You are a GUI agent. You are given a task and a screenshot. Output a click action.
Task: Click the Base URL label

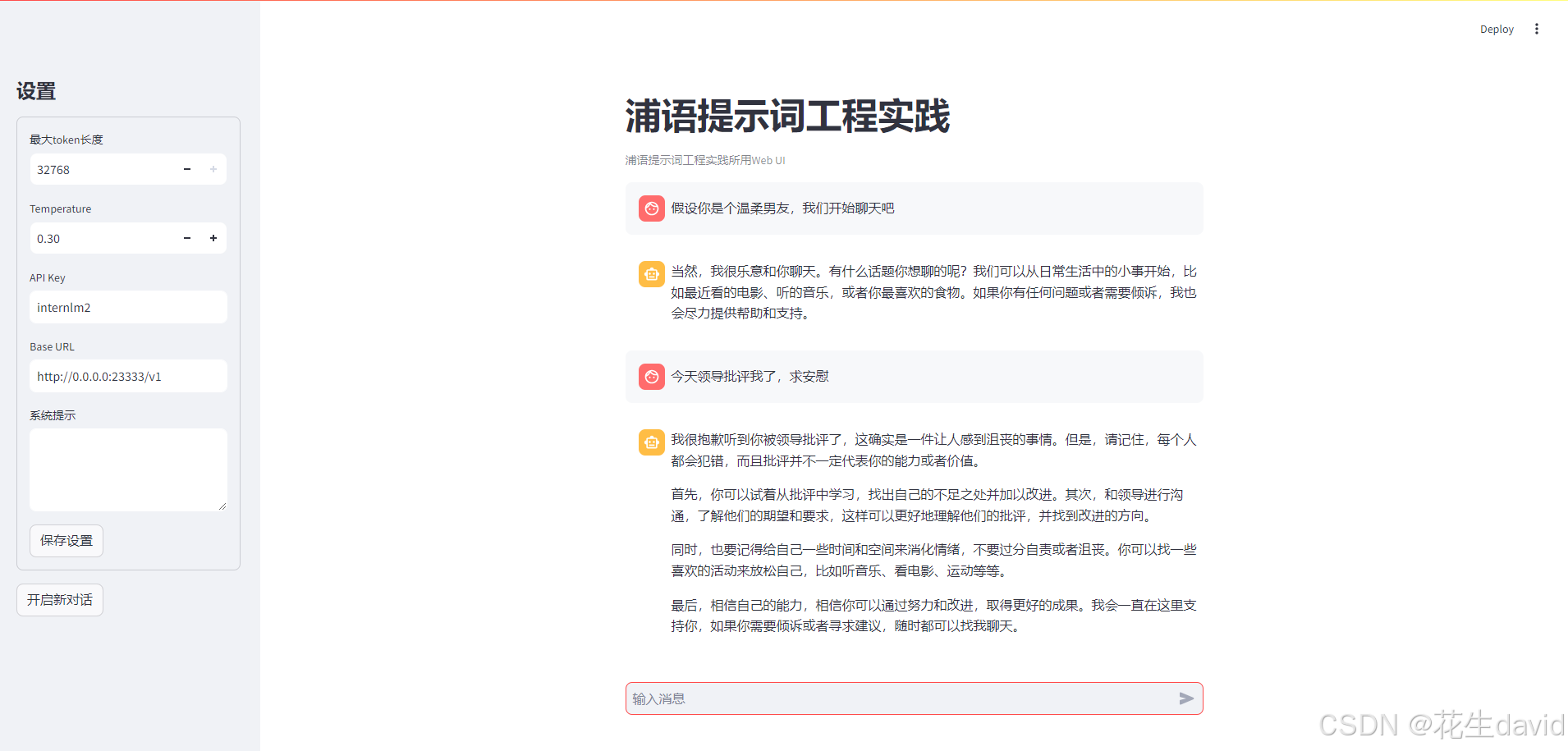click(53, 346)
